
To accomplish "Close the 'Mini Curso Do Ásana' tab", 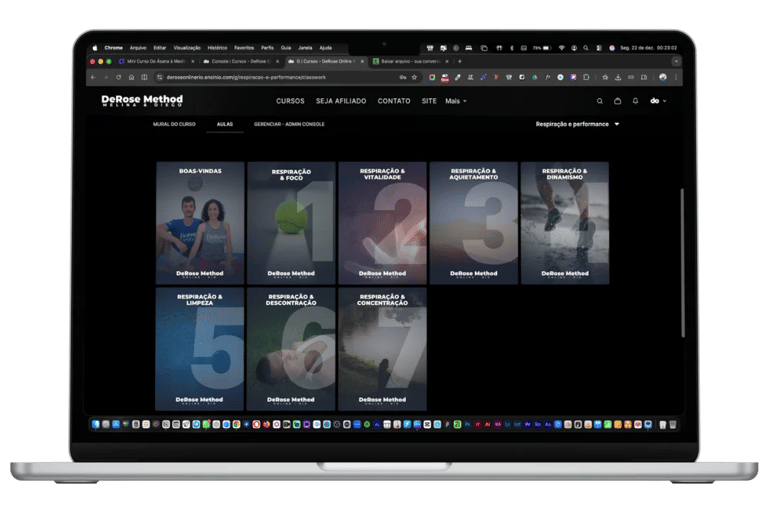I will 192,61.
